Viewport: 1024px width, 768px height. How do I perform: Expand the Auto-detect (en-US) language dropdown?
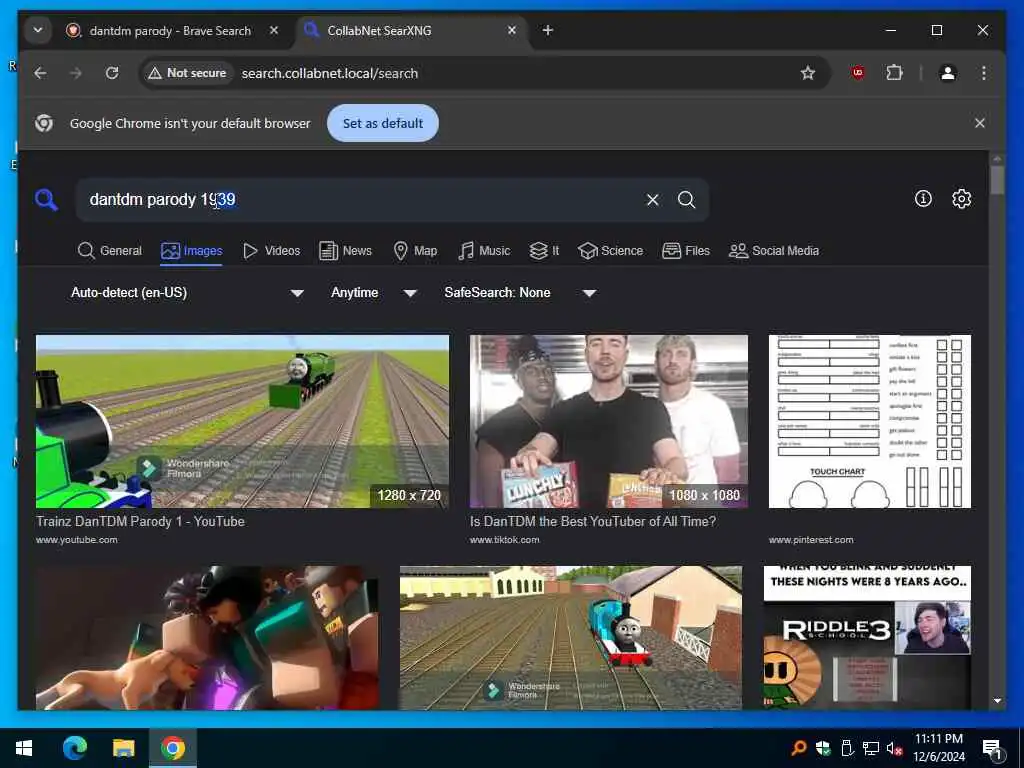click(x=187, y=293)
